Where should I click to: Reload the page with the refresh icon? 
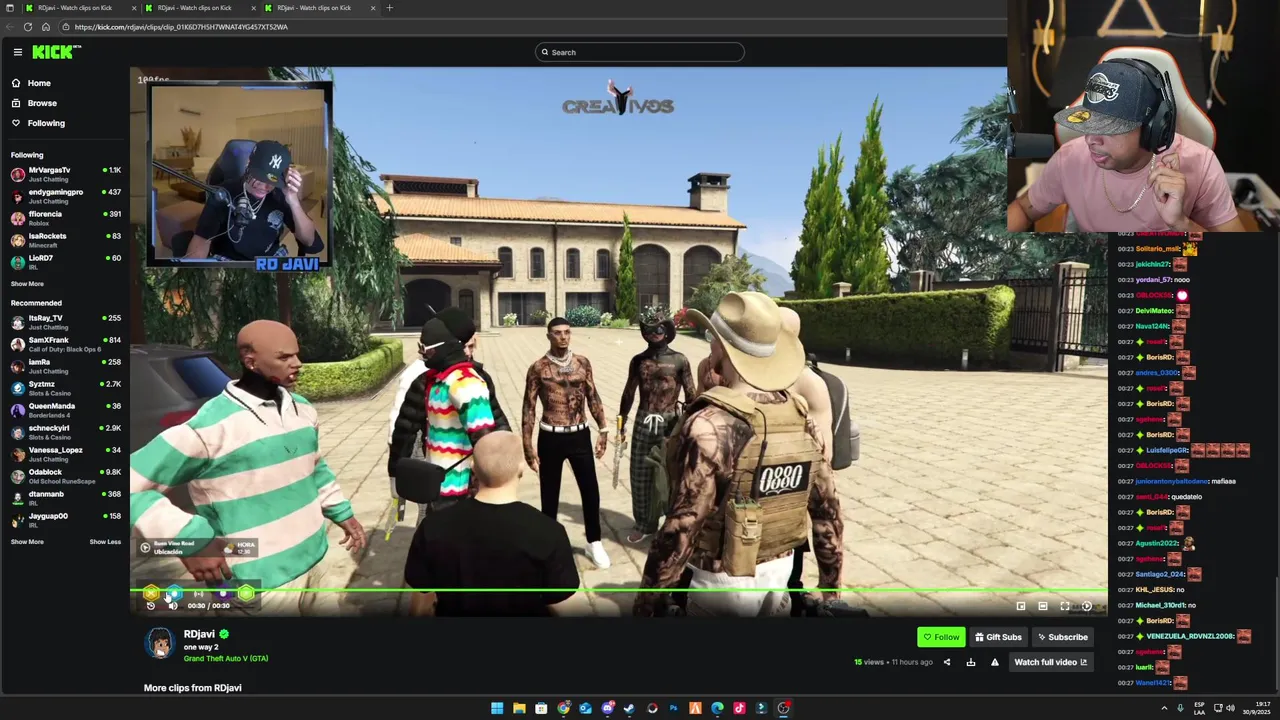pos(28,27)
